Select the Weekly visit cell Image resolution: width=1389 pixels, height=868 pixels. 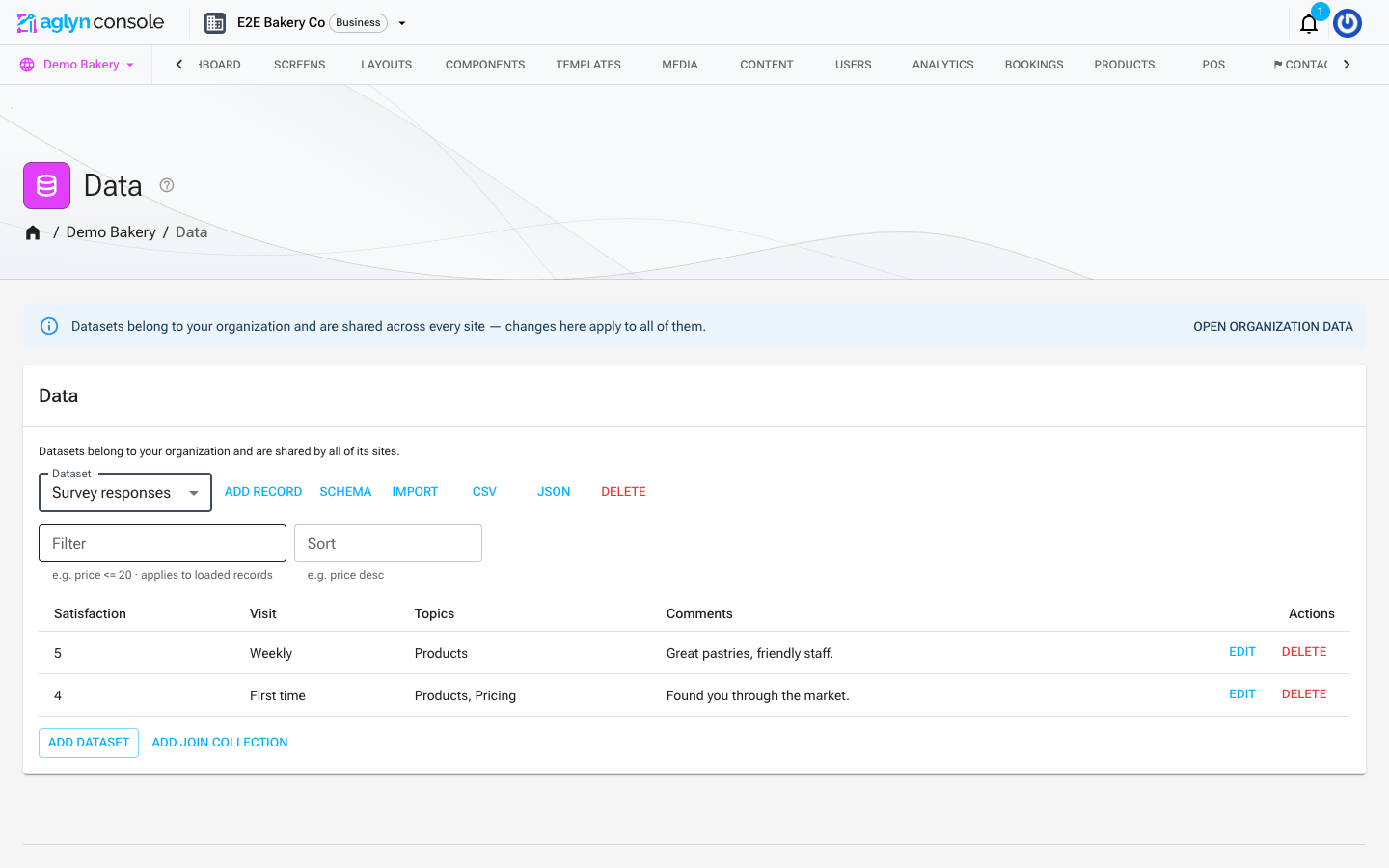(x=271, y=653)
